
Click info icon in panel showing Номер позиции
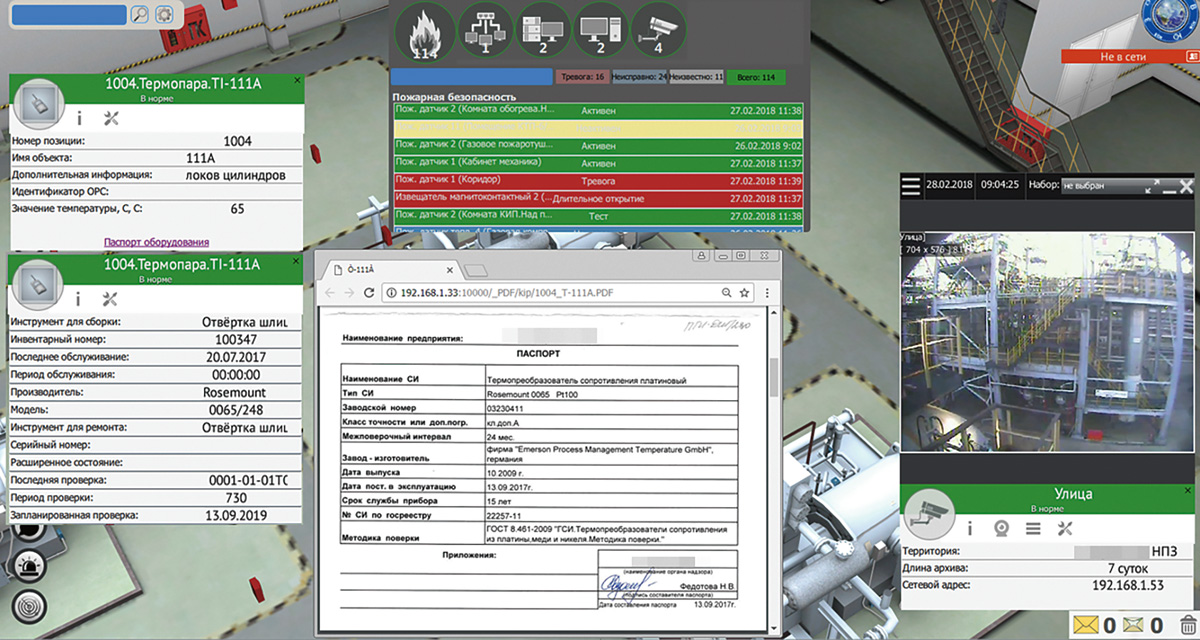(x=79, y=117)
